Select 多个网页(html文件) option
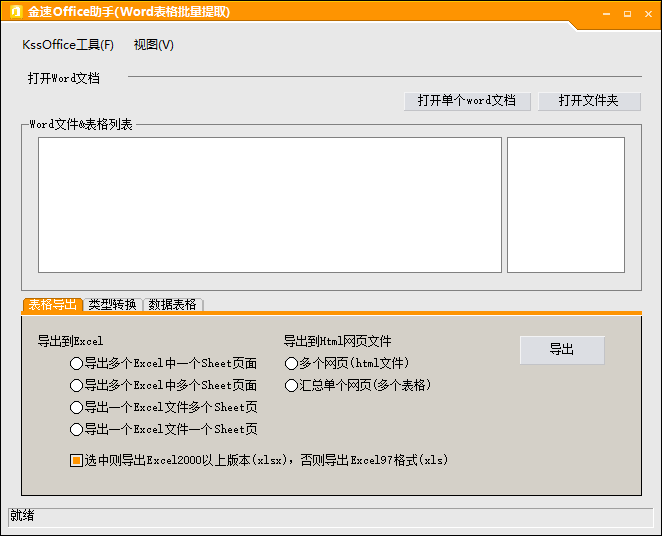 347,363
